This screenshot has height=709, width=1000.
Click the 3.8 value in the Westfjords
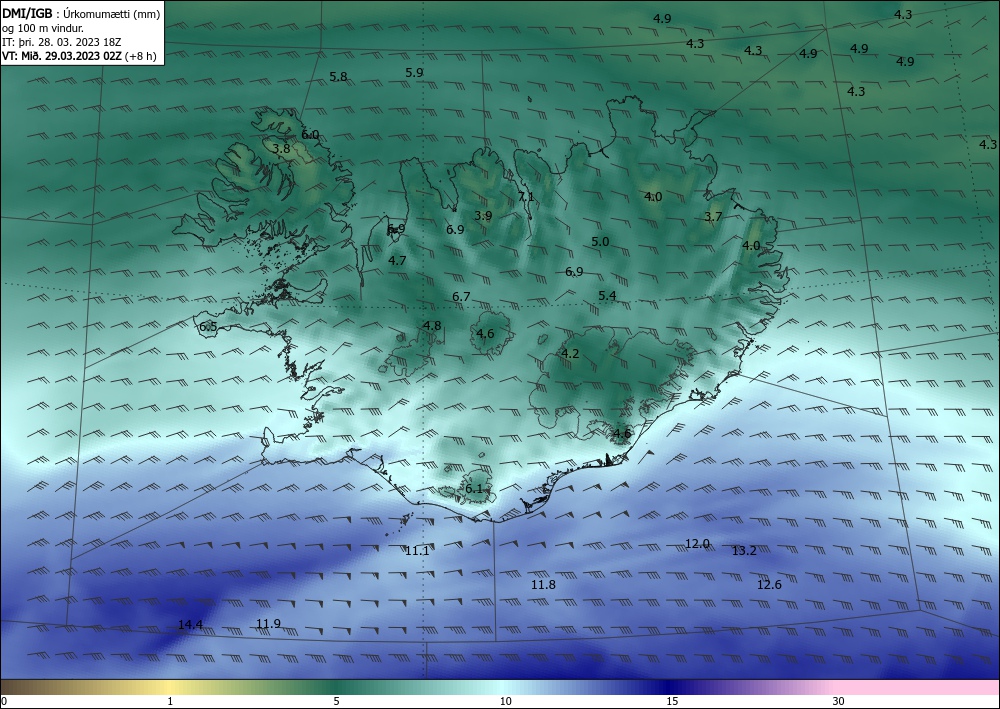(x=281, y=149)
